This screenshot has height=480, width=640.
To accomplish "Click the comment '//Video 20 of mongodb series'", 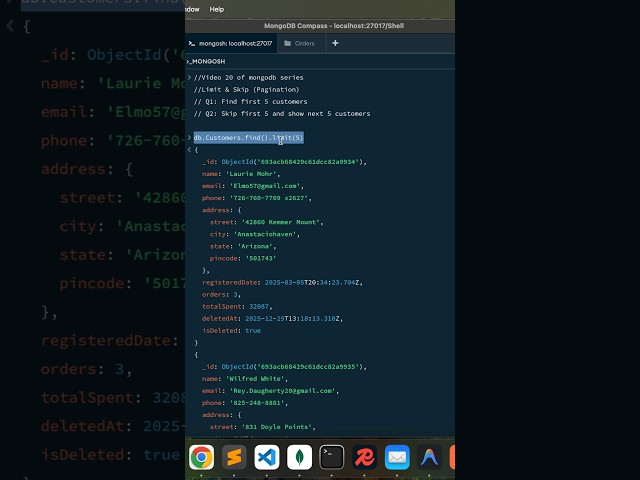I will [x=249, y=78].
